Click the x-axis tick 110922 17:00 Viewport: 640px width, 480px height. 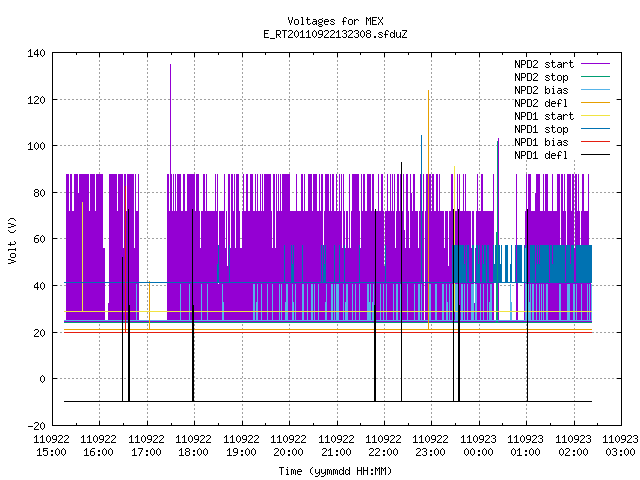coord(146,446)
